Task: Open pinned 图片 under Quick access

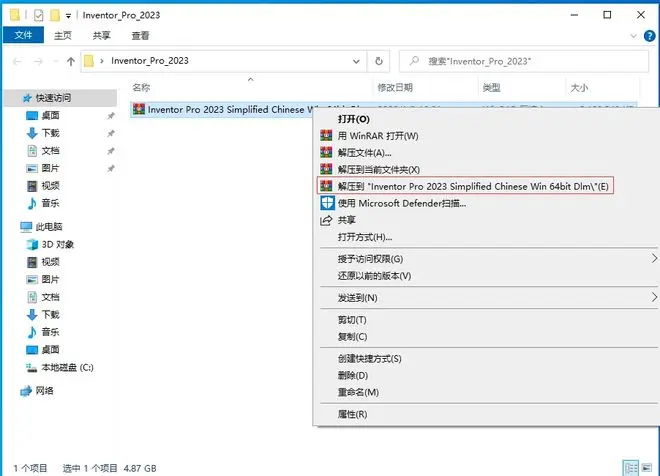Action: (x=51, y=168)
